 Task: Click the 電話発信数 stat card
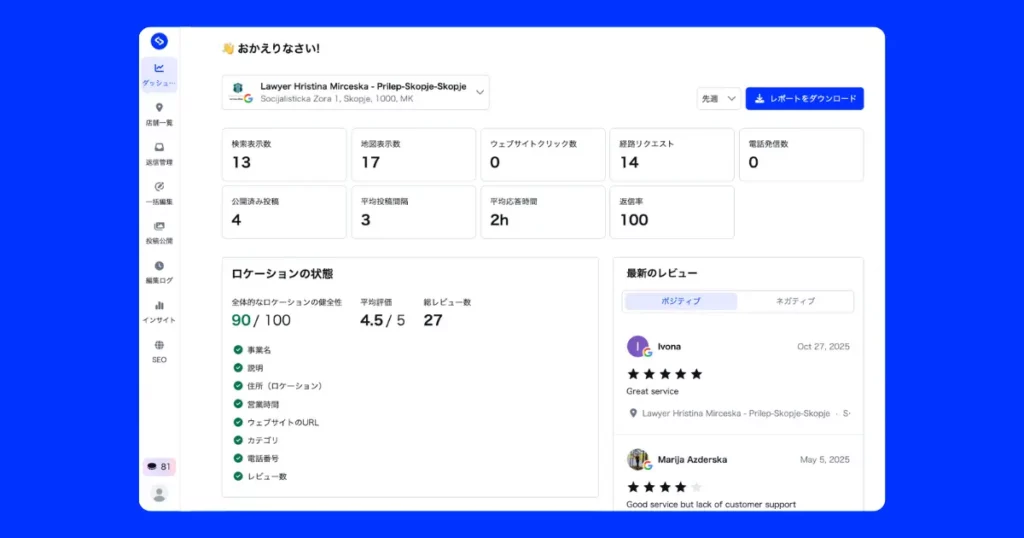pos(801,155)
